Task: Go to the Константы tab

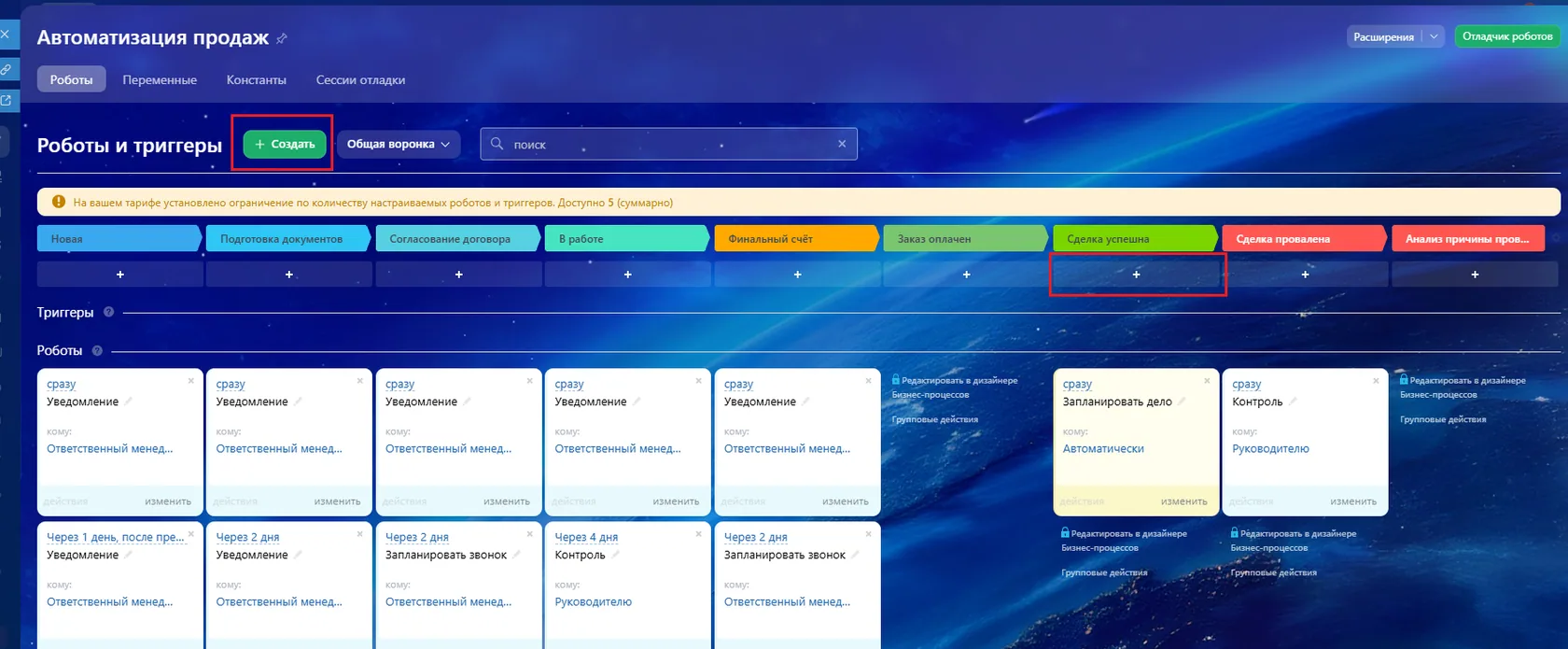Action: click(x=257, y=79)
